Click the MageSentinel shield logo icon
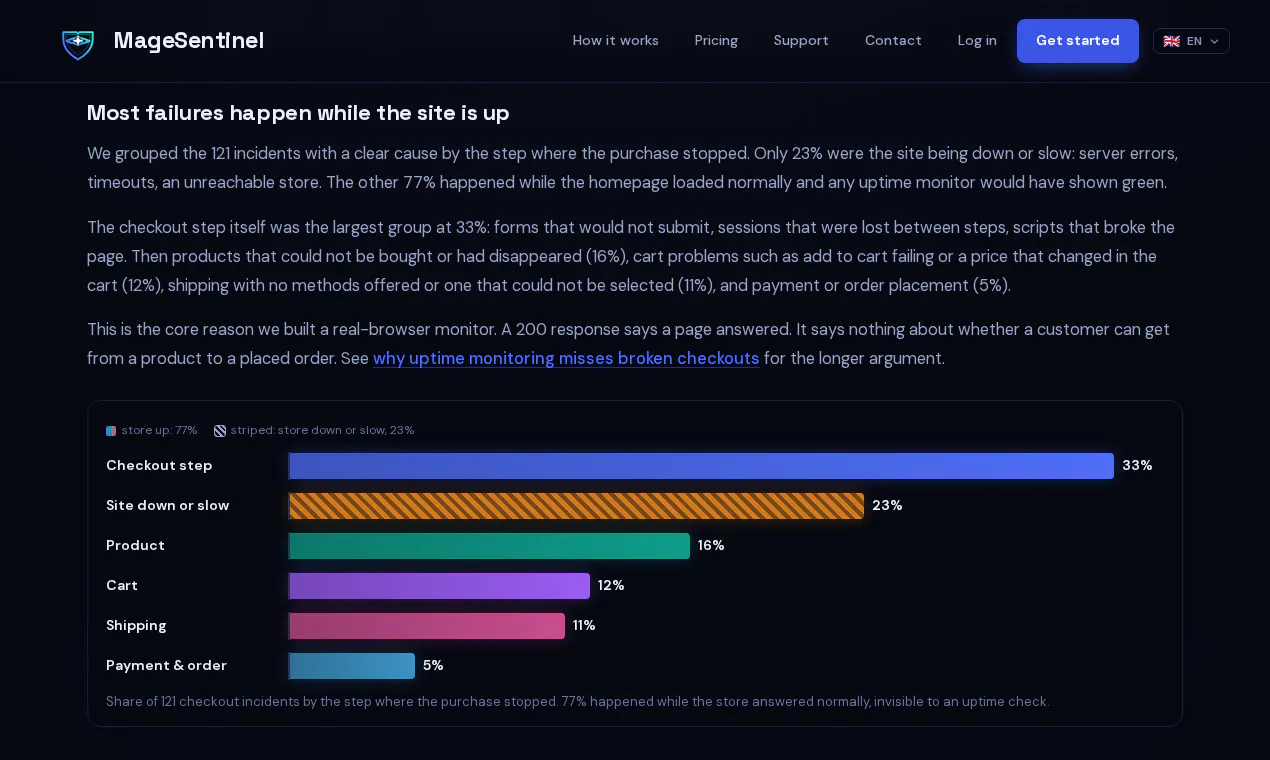The width and height of the screenshot is (1270, 760). click(x=78, y=41)
